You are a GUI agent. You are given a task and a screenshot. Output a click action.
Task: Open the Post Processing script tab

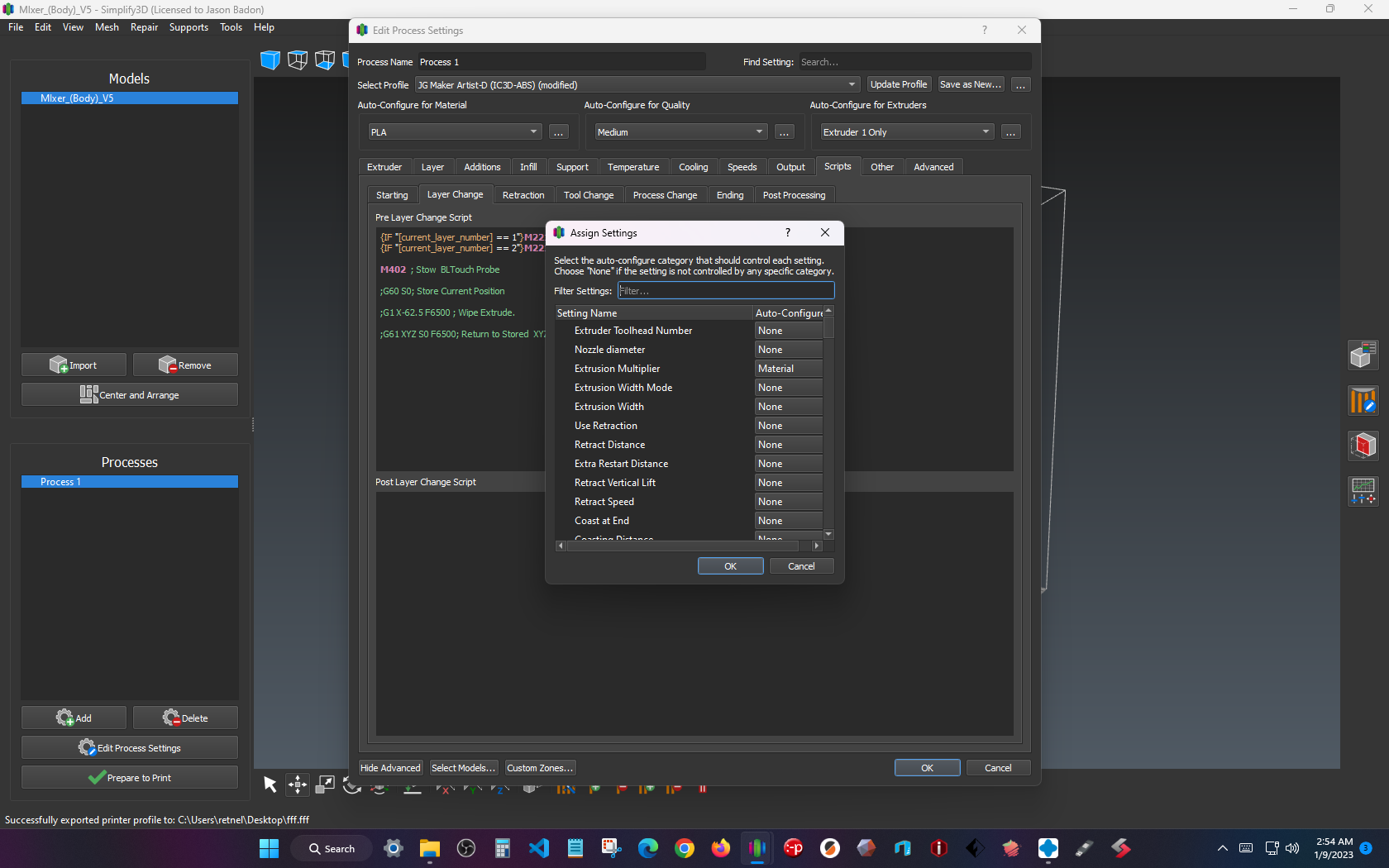pos(794,195)
